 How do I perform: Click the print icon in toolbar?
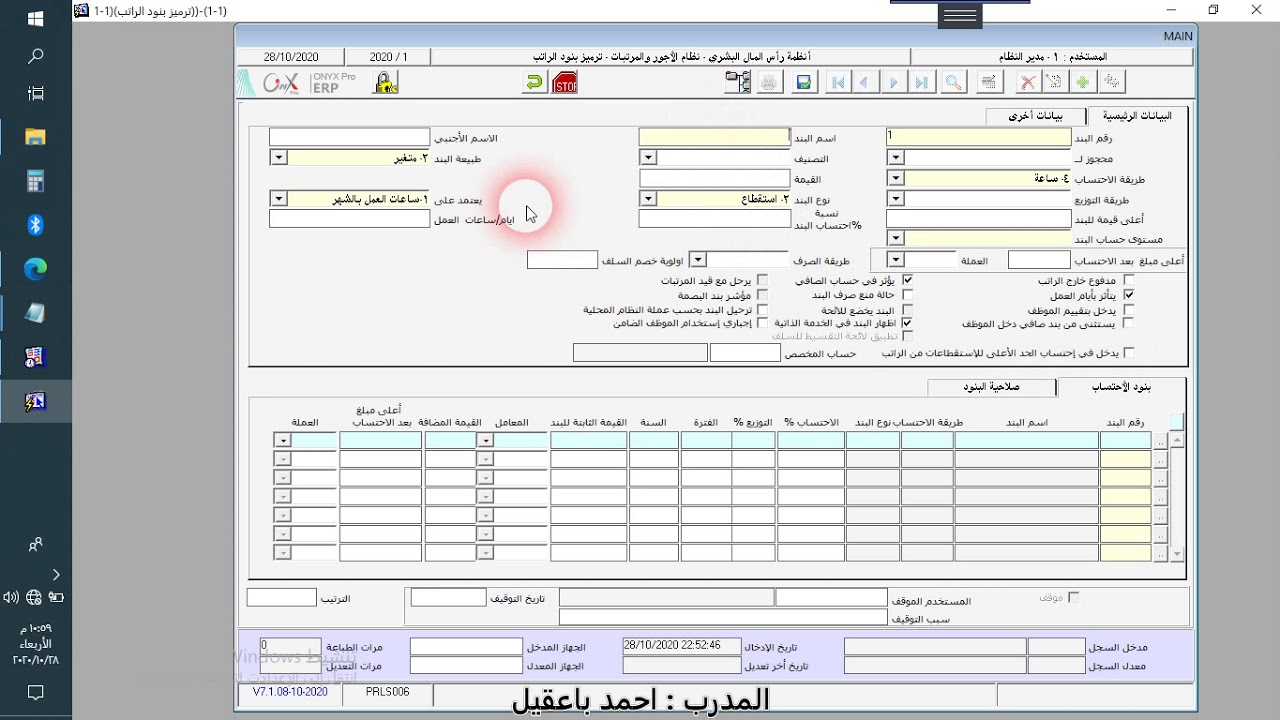point(769,83)
